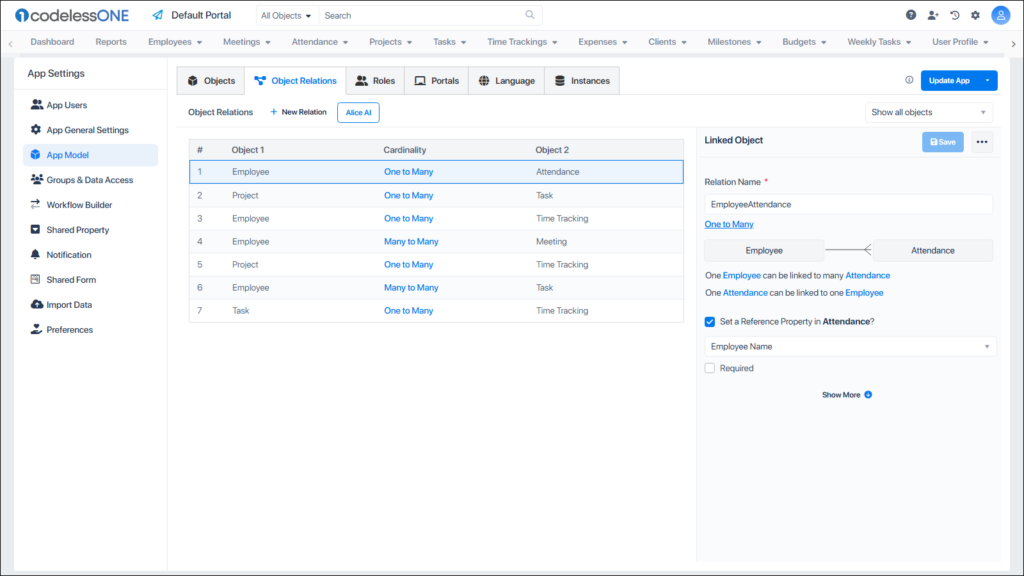The image size is (1024, 576).
Task: Open the history clock icon
Action: (954, 15)
